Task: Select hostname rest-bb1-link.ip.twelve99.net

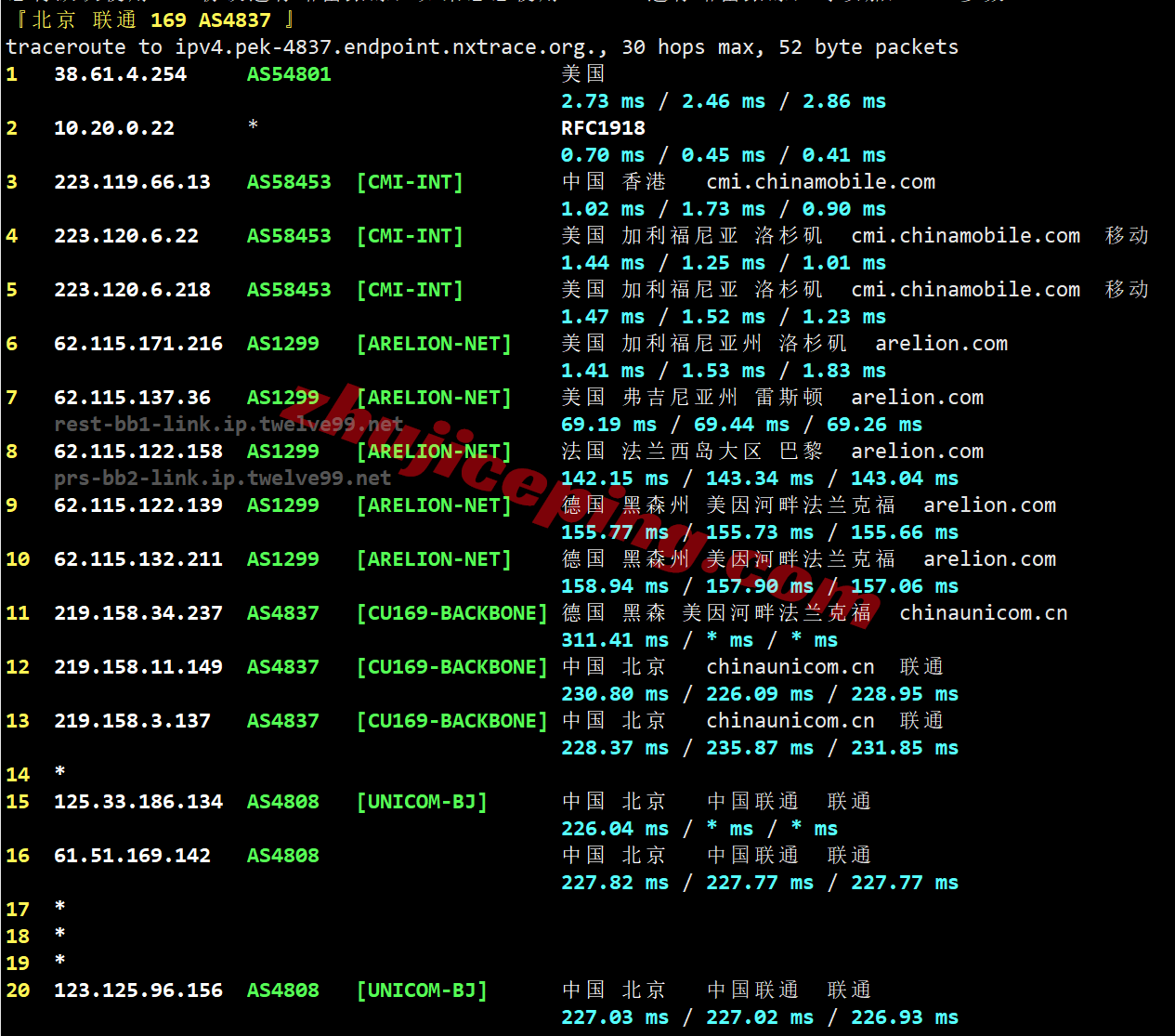Action: 228,425
